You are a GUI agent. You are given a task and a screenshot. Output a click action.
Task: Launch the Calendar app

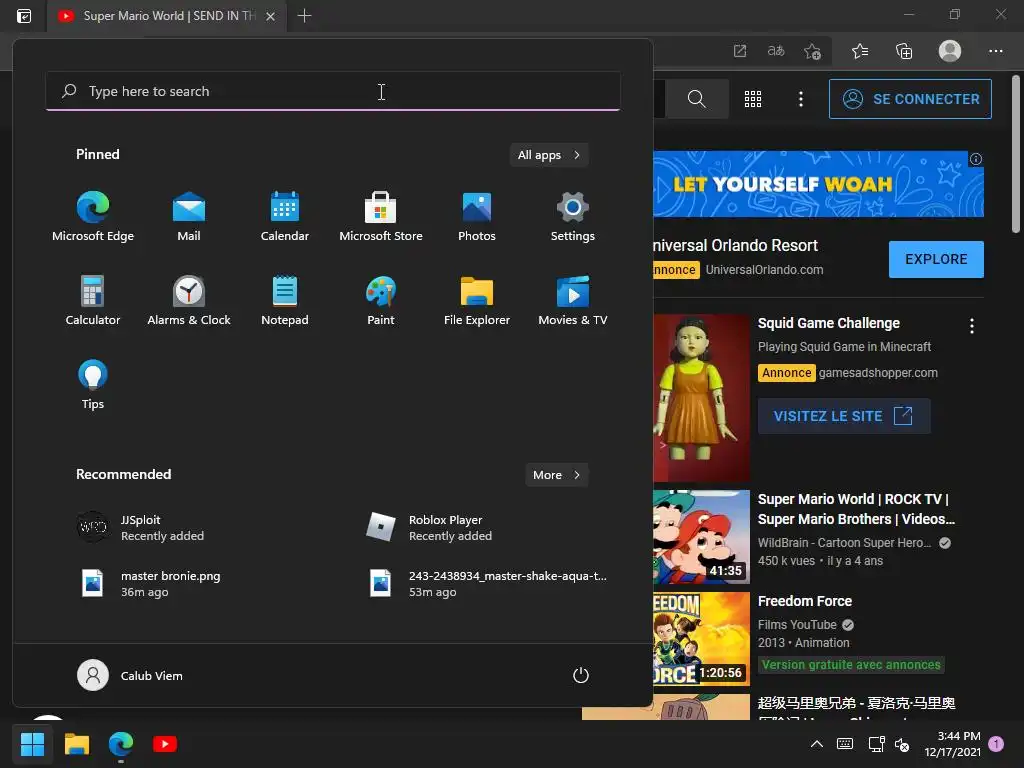click(x=285, y=216)
